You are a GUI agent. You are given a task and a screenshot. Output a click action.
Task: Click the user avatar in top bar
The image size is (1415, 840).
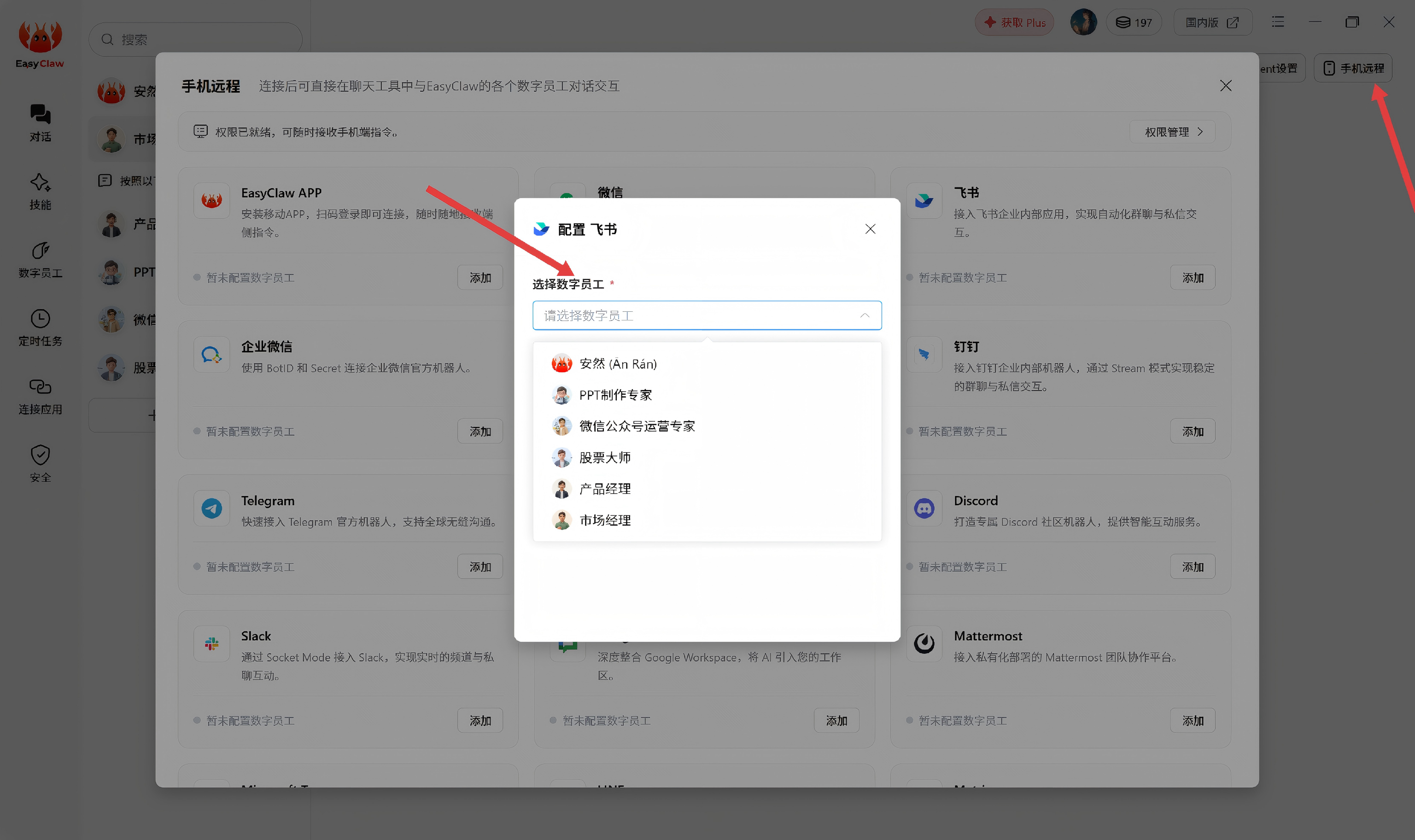(1083, 22)
